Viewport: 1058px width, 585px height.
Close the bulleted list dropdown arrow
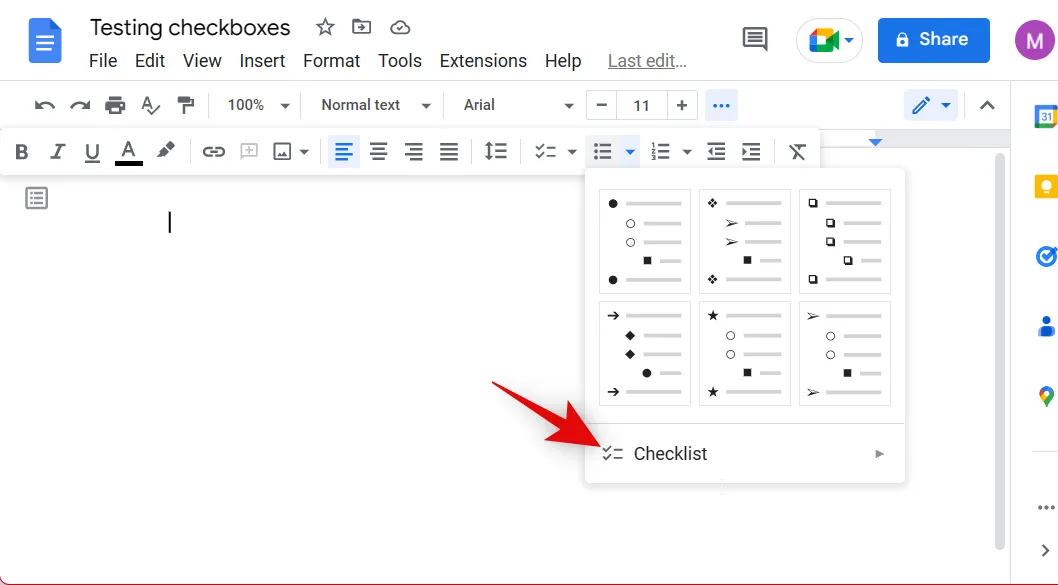point(630,152)
